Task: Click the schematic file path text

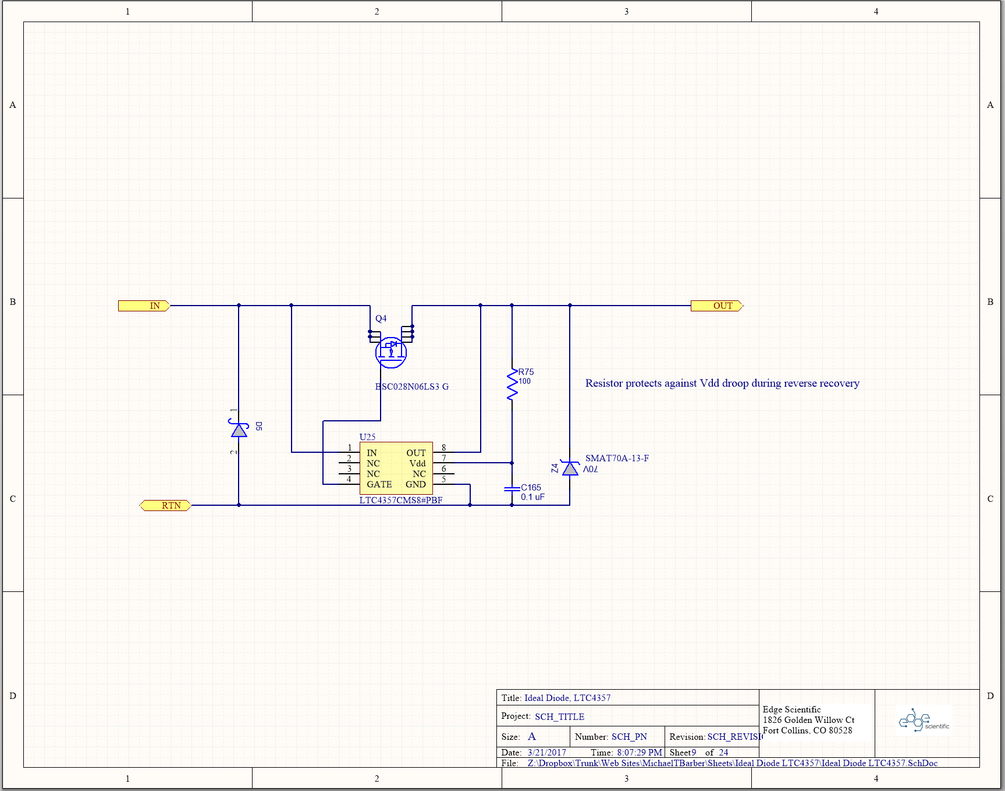Action: coord(732,763)
